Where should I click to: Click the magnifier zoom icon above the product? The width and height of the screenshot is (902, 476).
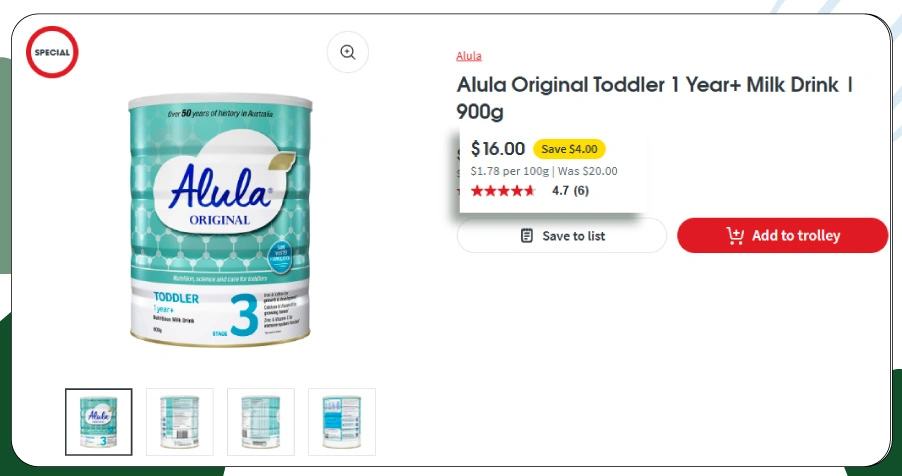(347, 52)
